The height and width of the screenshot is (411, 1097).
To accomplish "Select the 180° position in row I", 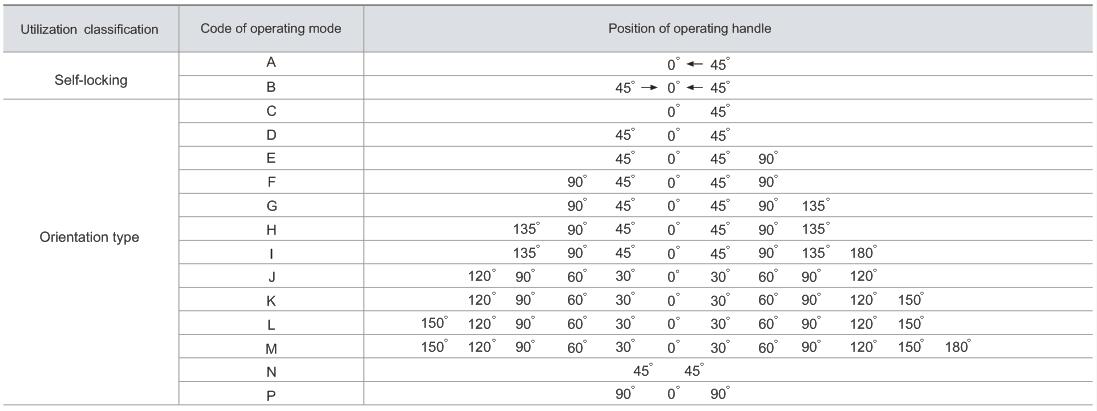I will click(863, 252).
